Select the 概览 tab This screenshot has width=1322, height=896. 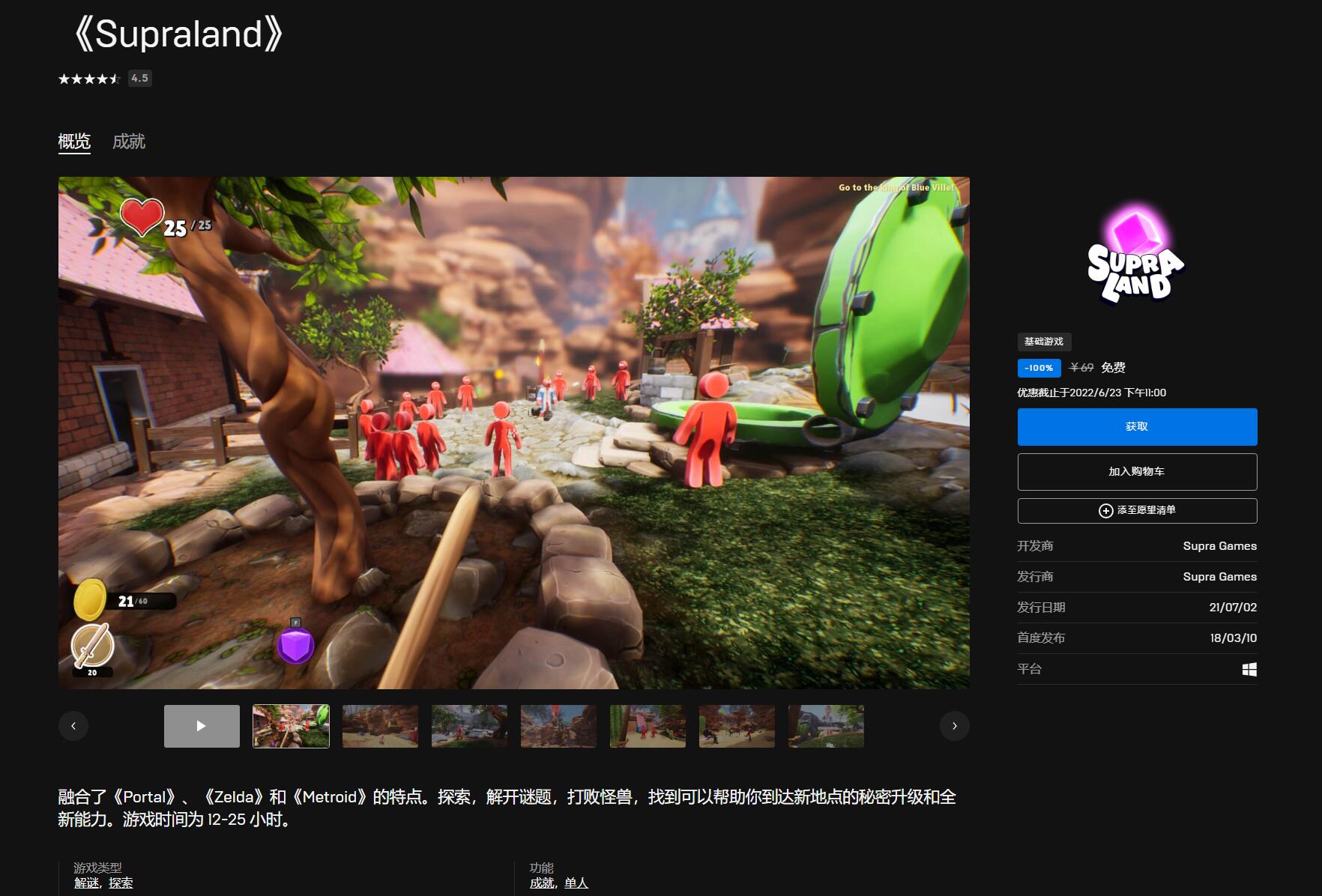(x=74, y=142)
